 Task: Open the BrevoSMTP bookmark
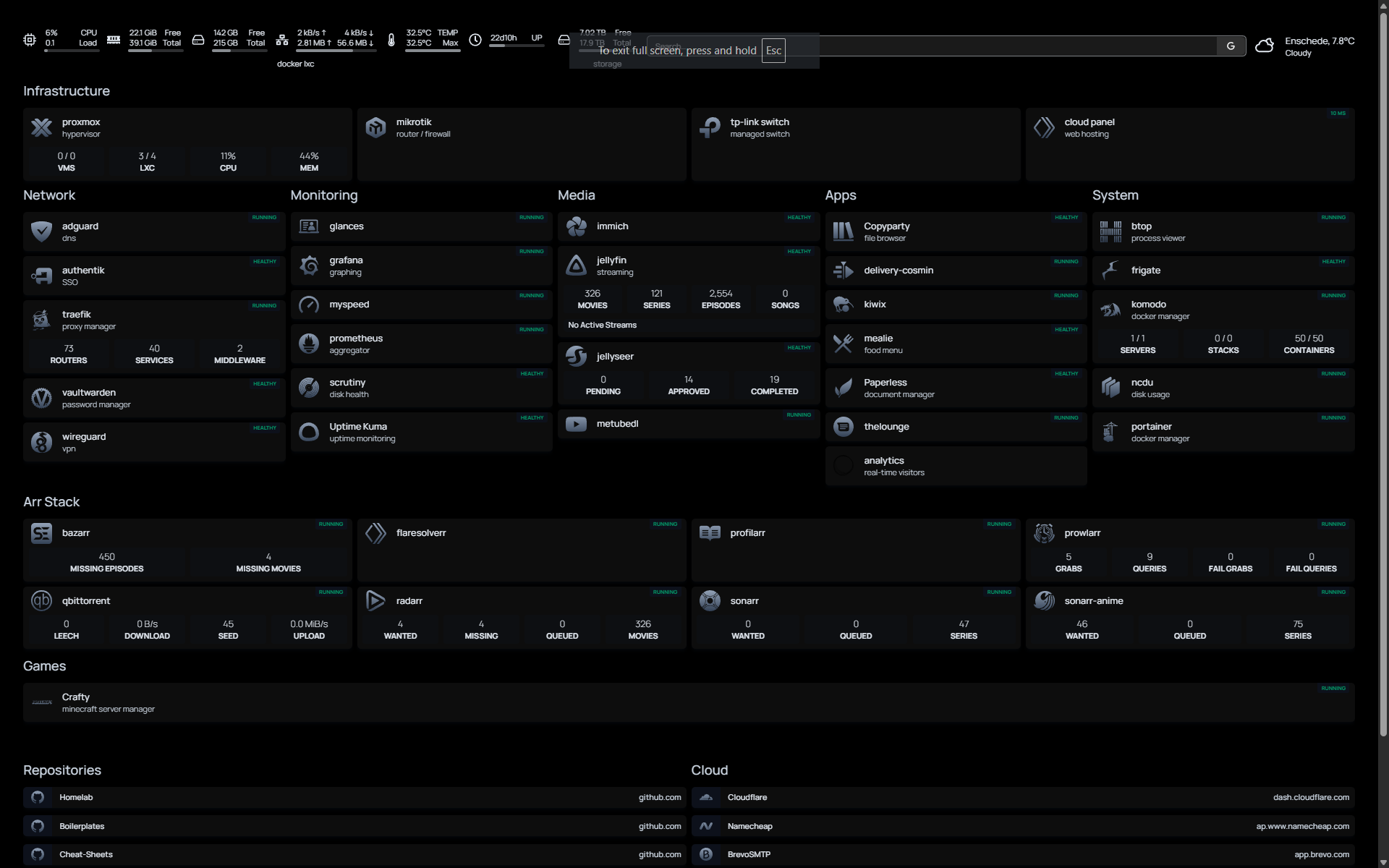(1023, 854)
